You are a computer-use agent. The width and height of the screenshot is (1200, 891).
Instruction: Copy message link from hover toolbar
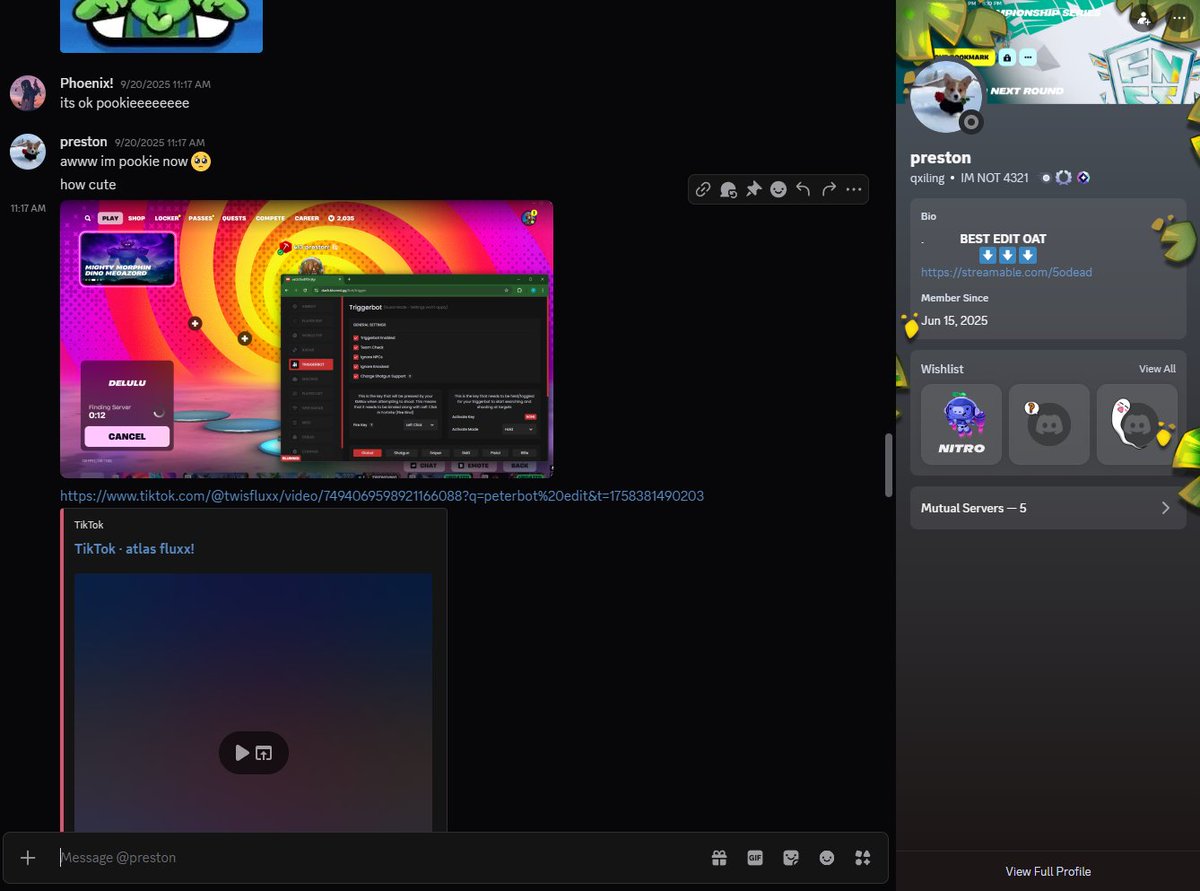coord(703,189)
